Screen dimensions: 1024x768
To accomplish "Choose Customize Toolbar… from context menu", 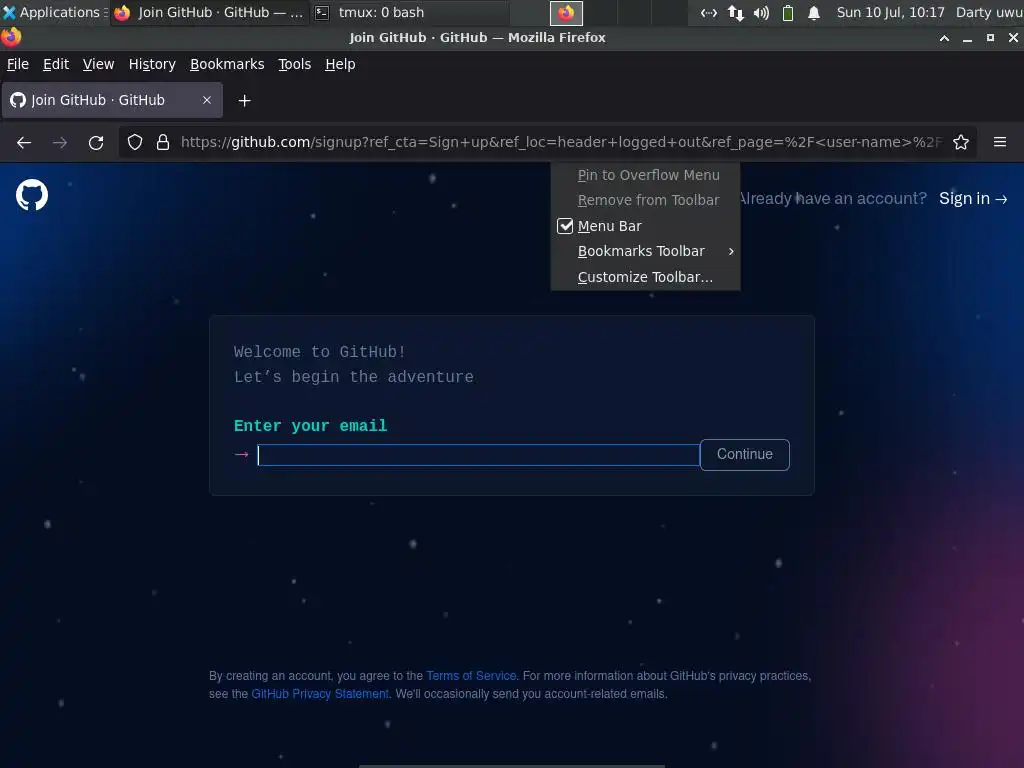I will tap(645, 277).
